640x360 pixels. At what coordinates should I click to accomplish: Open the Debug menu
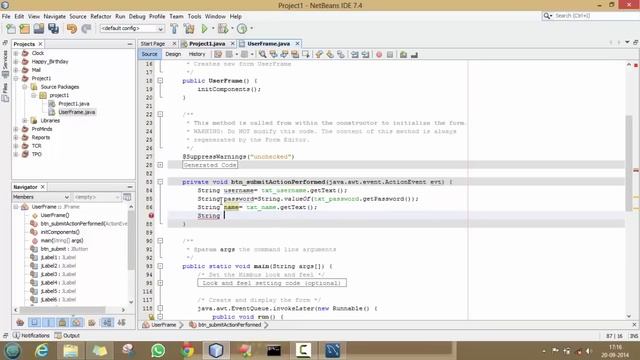click(x=137, y=16)
